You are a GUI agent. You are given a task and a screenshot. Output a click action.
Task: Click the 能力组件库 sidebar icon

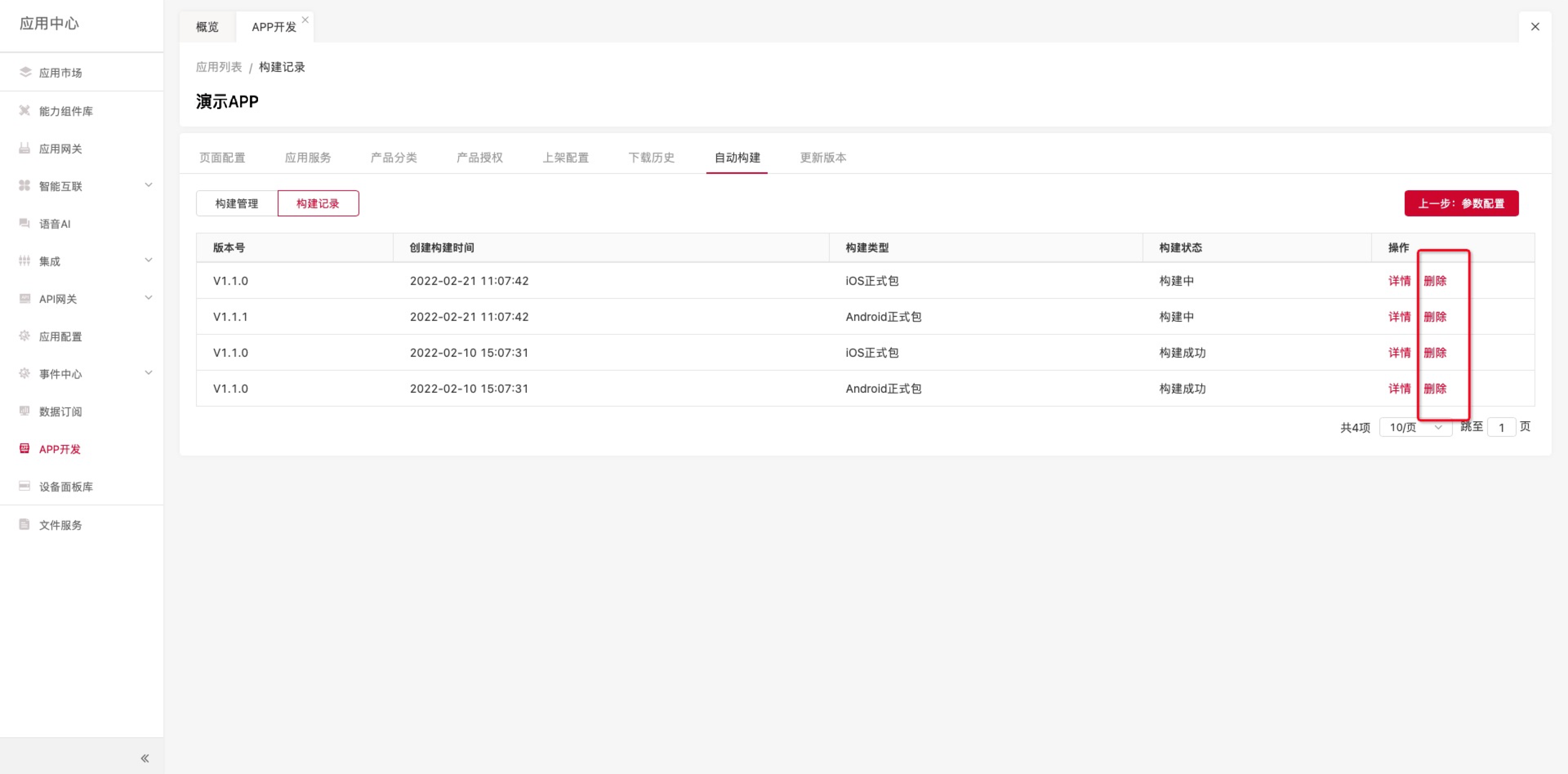24,111
